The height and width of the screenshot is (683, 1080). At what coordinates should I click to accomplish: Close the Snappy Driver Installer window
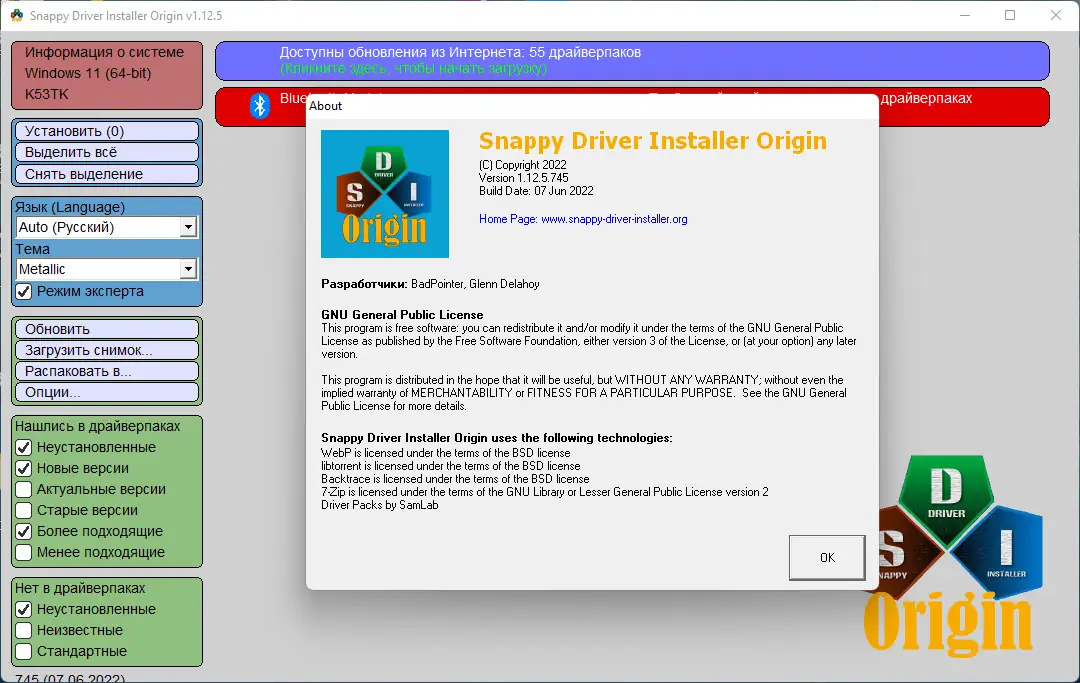[x=1055, y=15]
